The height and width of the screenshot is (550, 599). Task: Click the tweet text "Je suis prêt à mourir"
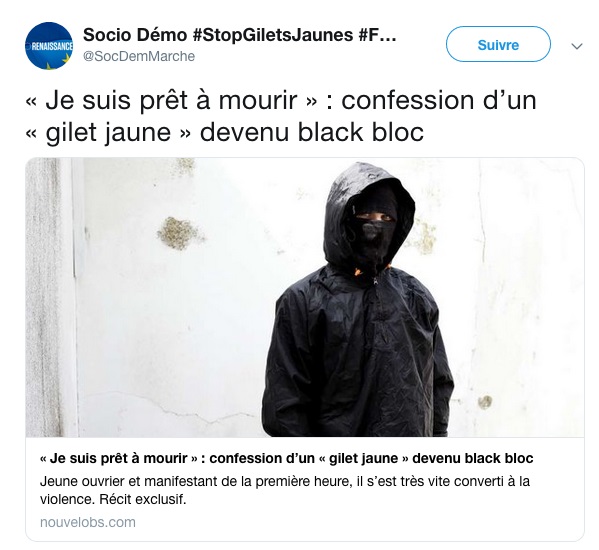point(171,100)
